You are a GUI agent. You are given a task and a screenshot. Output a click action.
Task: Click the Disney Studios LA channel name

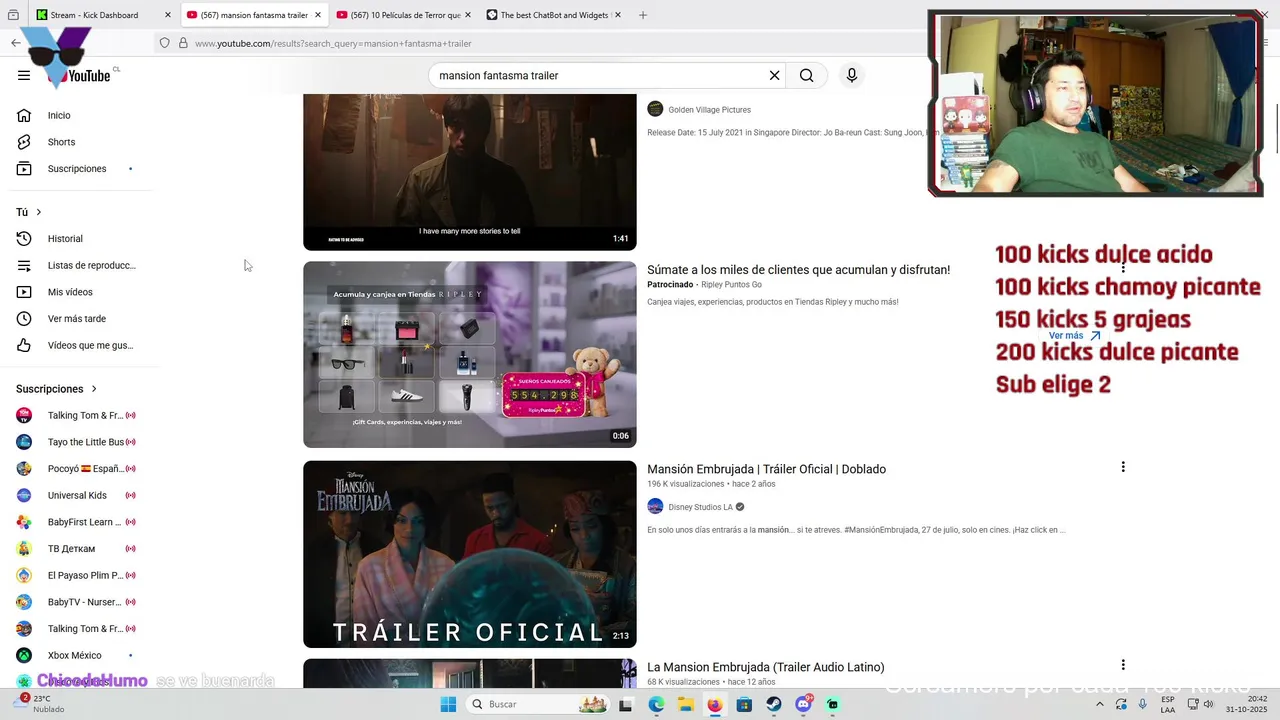point(700,507)
